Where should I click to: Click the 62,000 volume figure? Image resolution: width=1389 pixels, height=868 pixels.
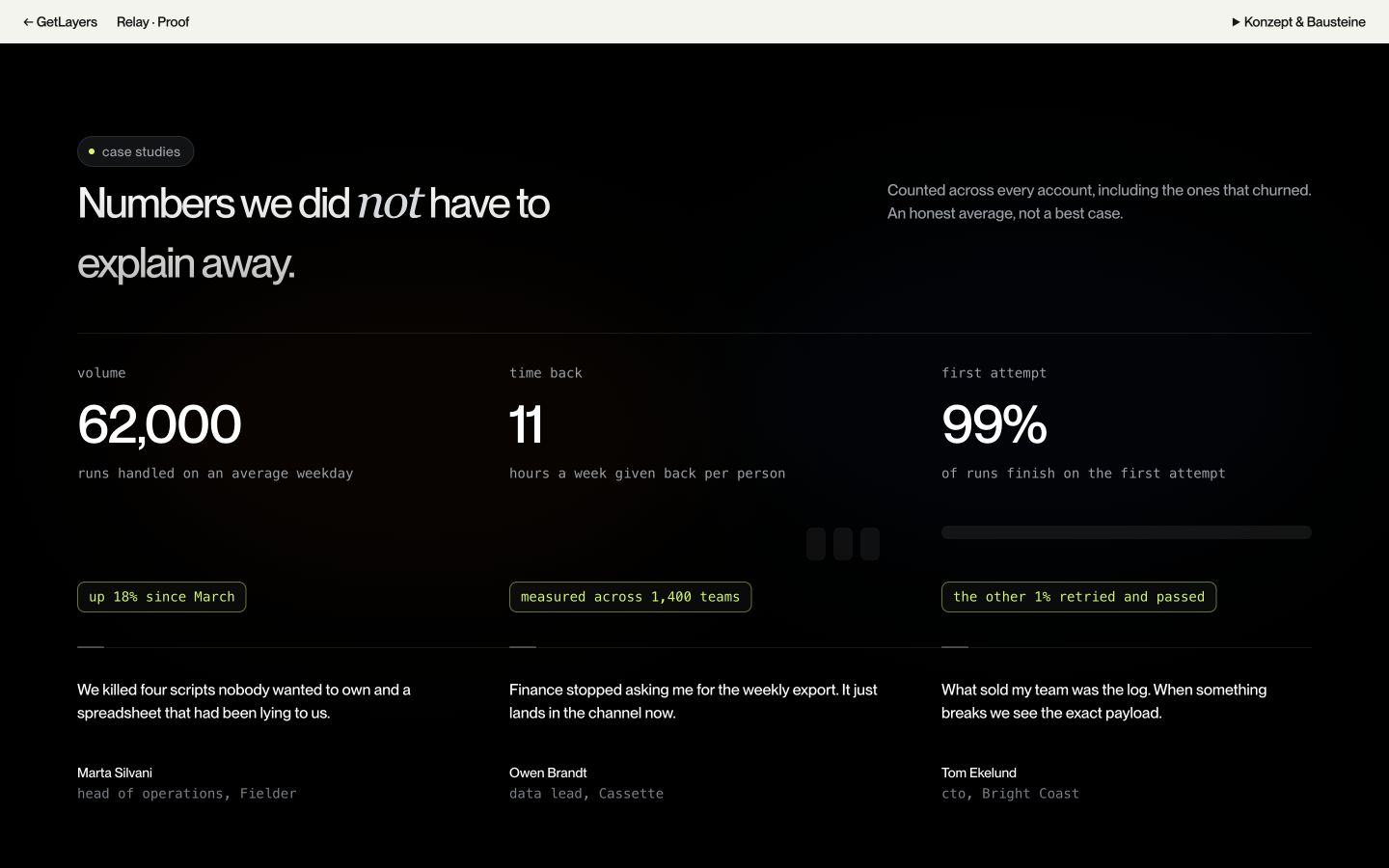[159, 424]
